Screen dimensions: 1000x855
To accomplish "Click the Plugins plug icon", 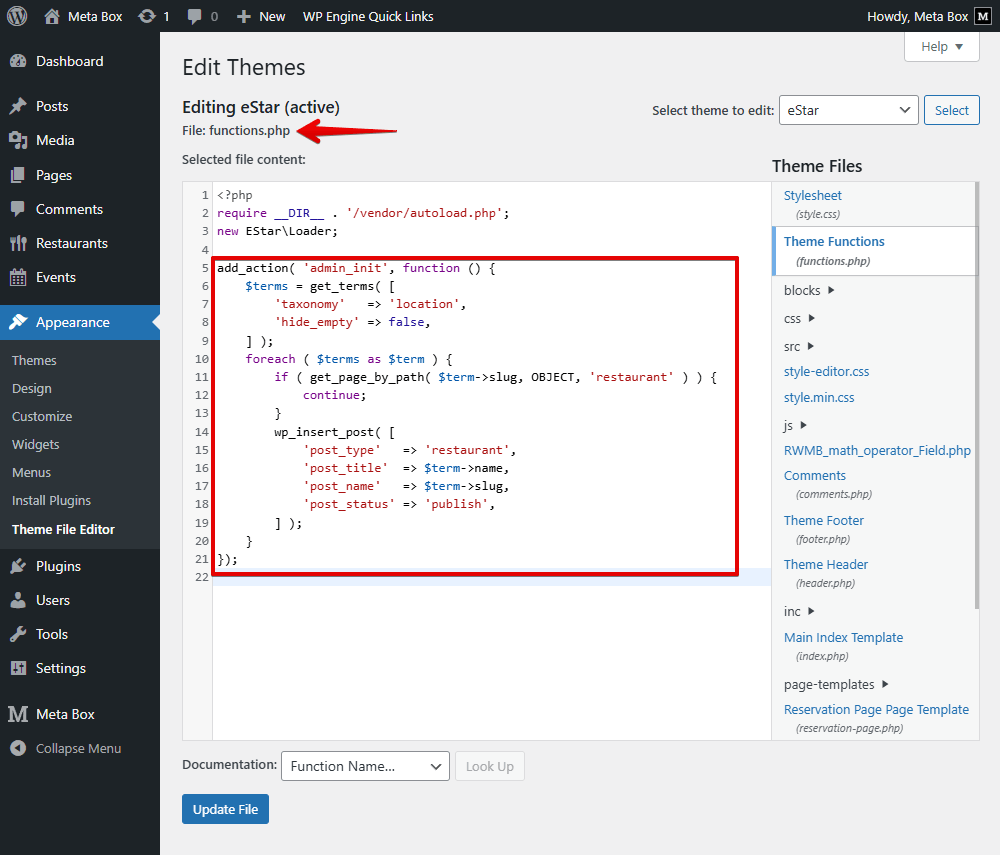I will pyautogui.click(x=18, y=566).
